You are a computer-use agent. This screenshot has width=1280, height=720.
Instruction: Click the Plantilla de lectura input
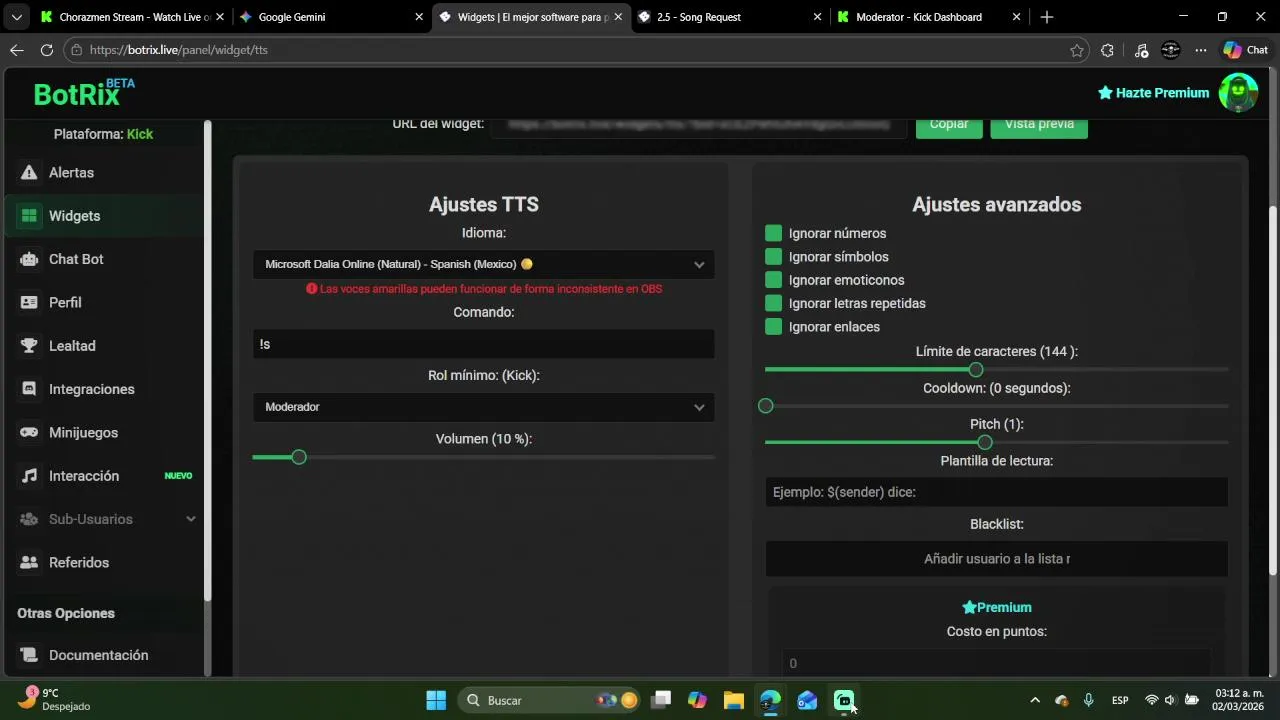[997, 492]
